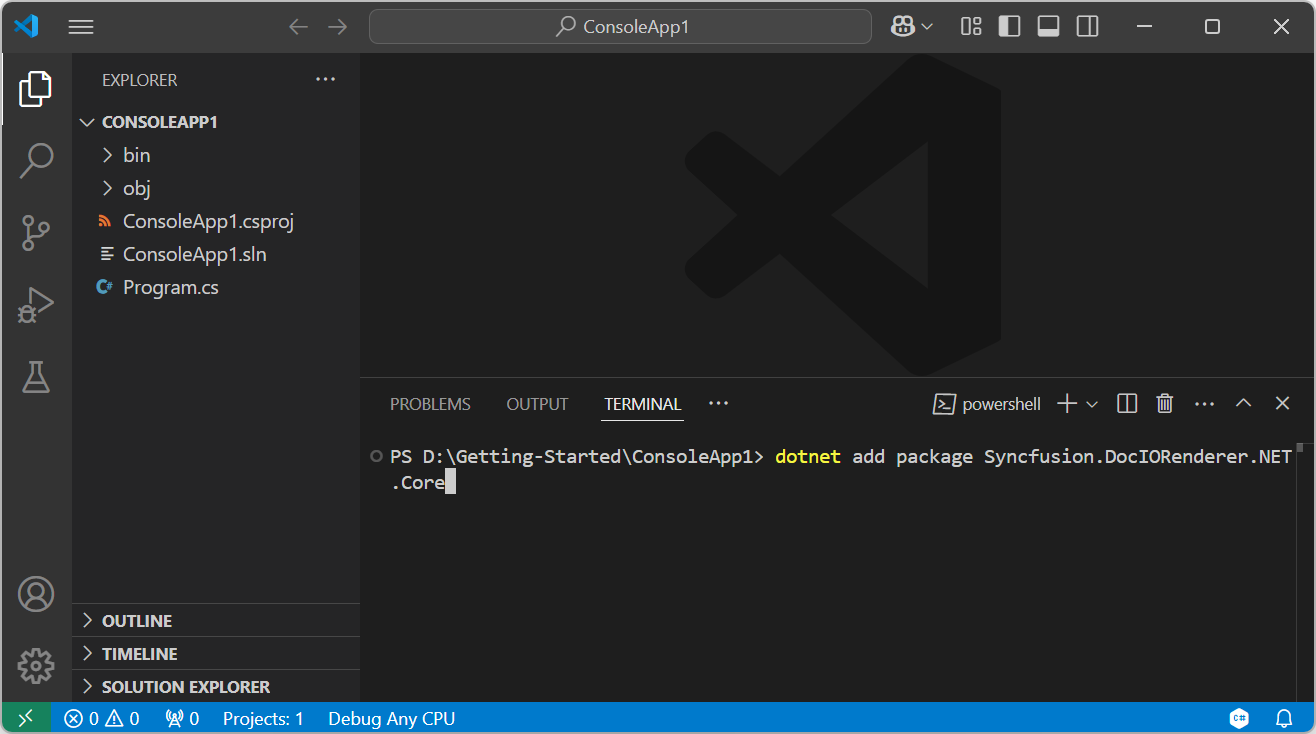Show errors and warnings count
Image resolution: width=1316 pixels, height=734 pixels.
[102, 718]
